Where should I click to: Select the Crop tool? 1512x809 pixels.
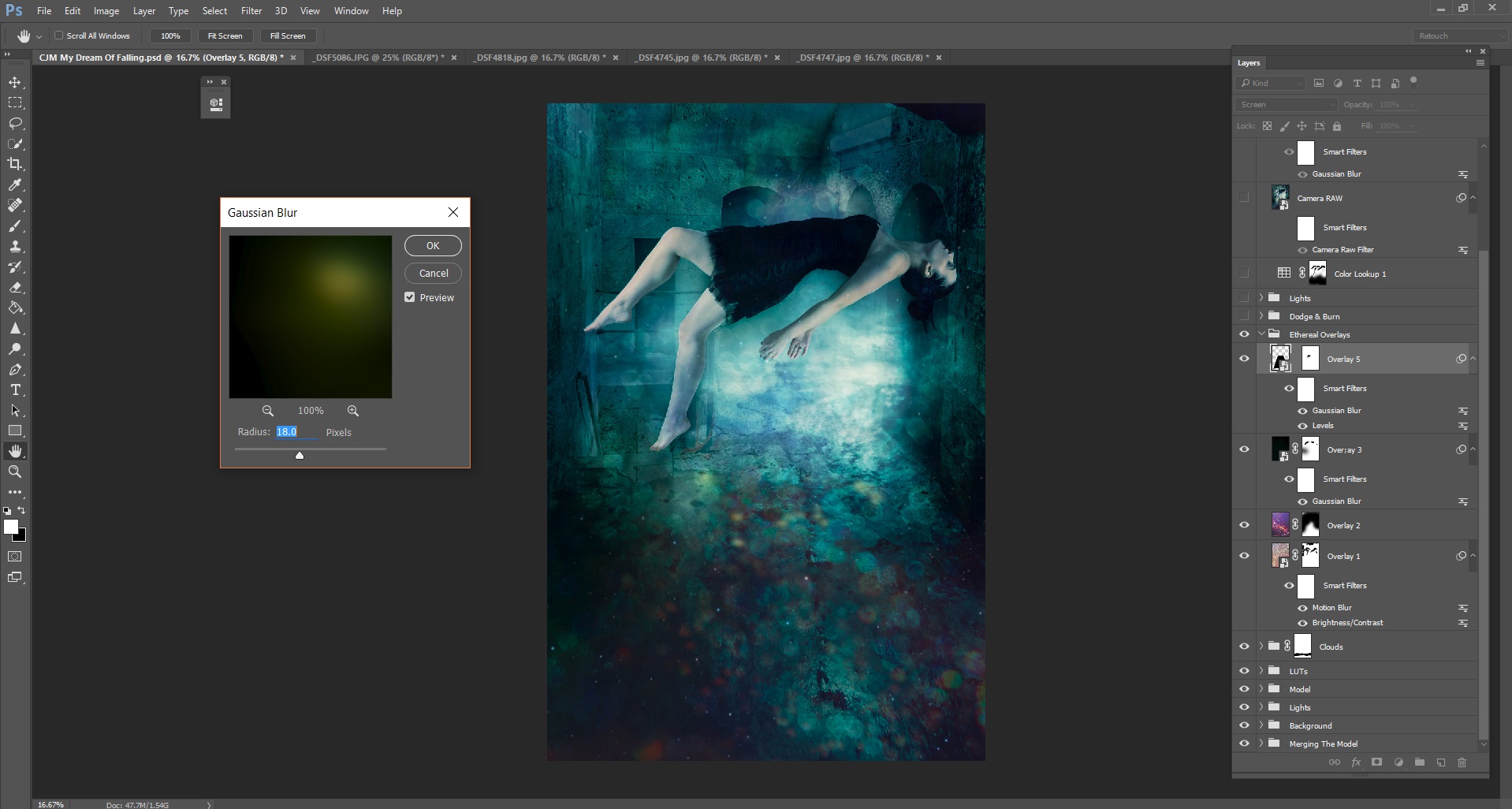pos(16,164)
